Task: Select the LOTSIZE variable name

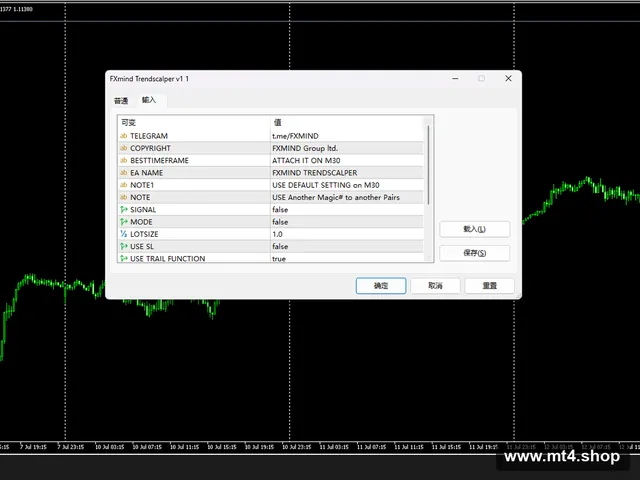Action: [144, 234]
